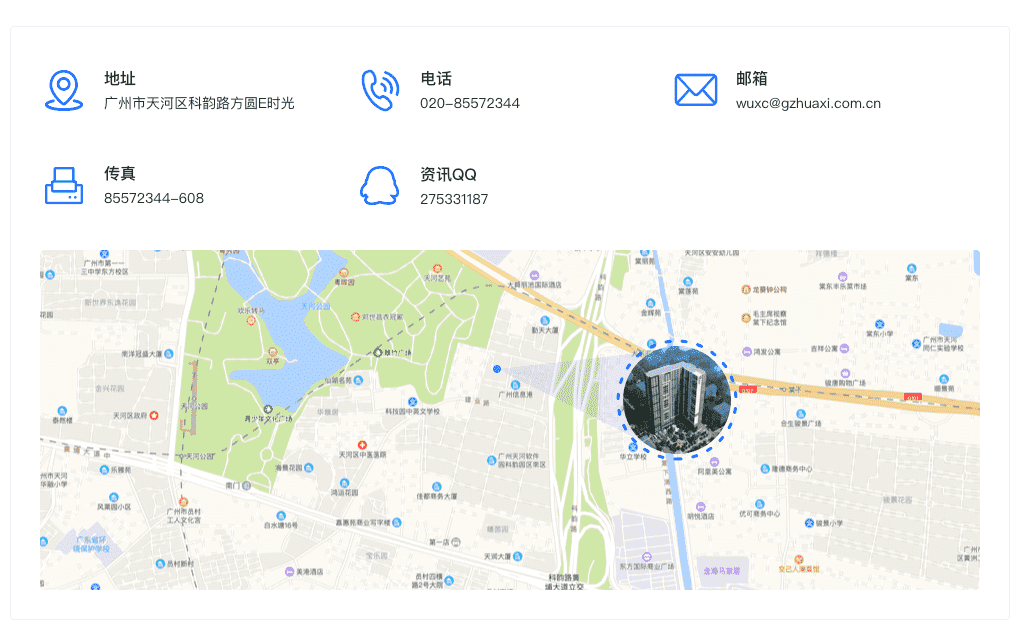Click the fax number 85572344-608
1025x635 pixels.
click(154, 198)
